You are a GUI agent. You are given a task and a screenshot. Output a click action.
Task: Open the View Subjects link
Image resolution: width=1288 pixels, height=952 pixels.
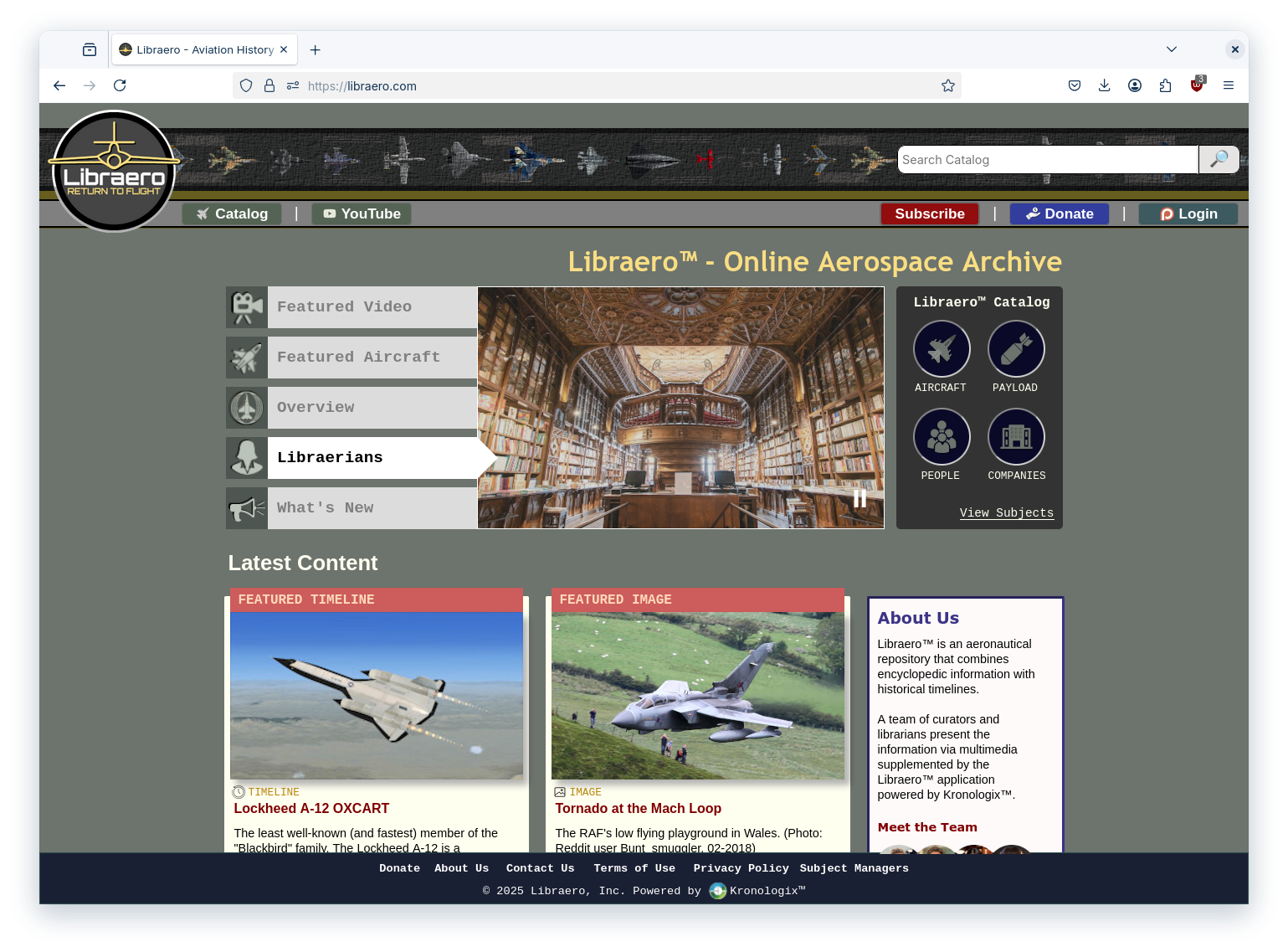click(x=1007, y=513)
